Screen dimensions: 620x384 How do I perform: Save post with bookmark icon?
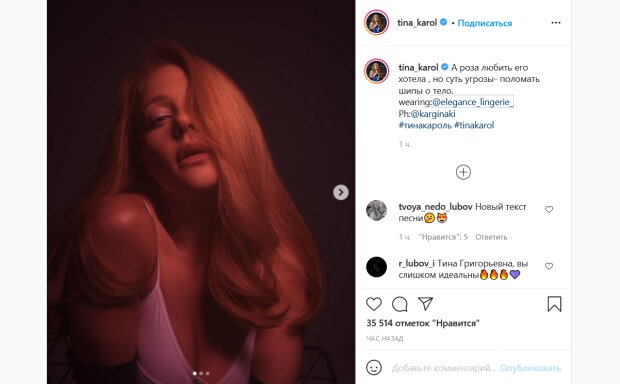coord(554,304)
